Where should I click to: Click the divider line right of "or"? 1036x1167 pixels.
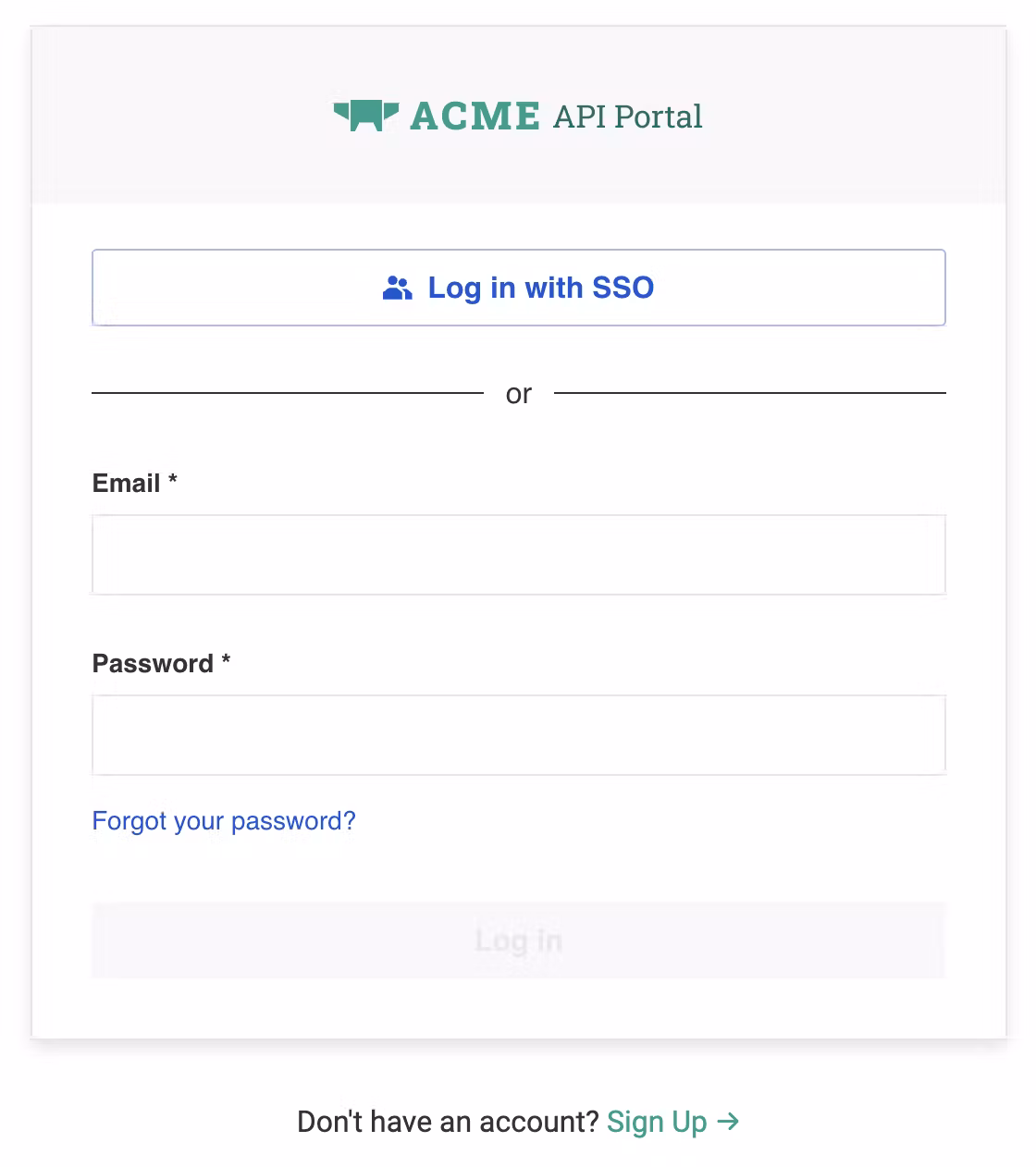click(x=749, y=393)
